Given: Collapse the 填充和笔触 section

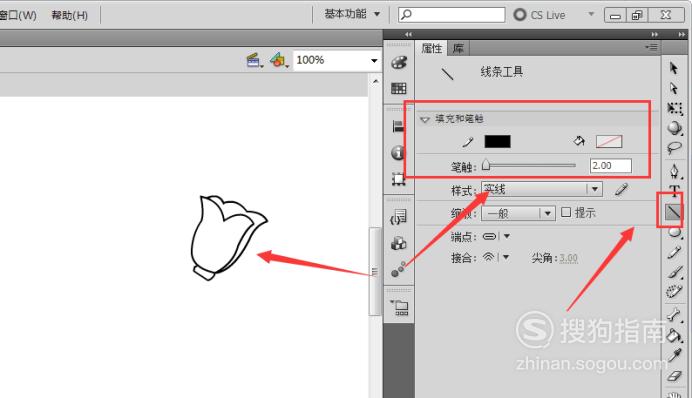Looking at the screenshot, I should pos(425,119).
